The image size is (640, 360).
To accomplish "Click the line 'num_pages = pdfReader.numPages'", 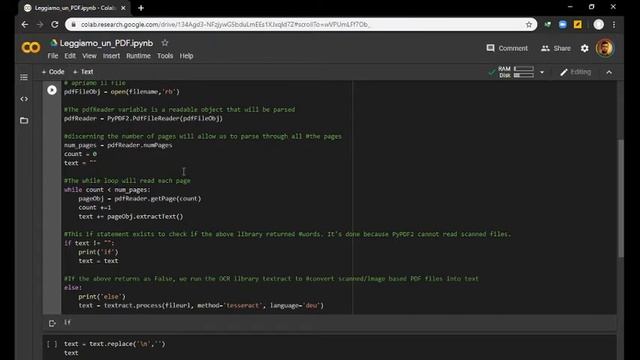I will click(118, 145).
